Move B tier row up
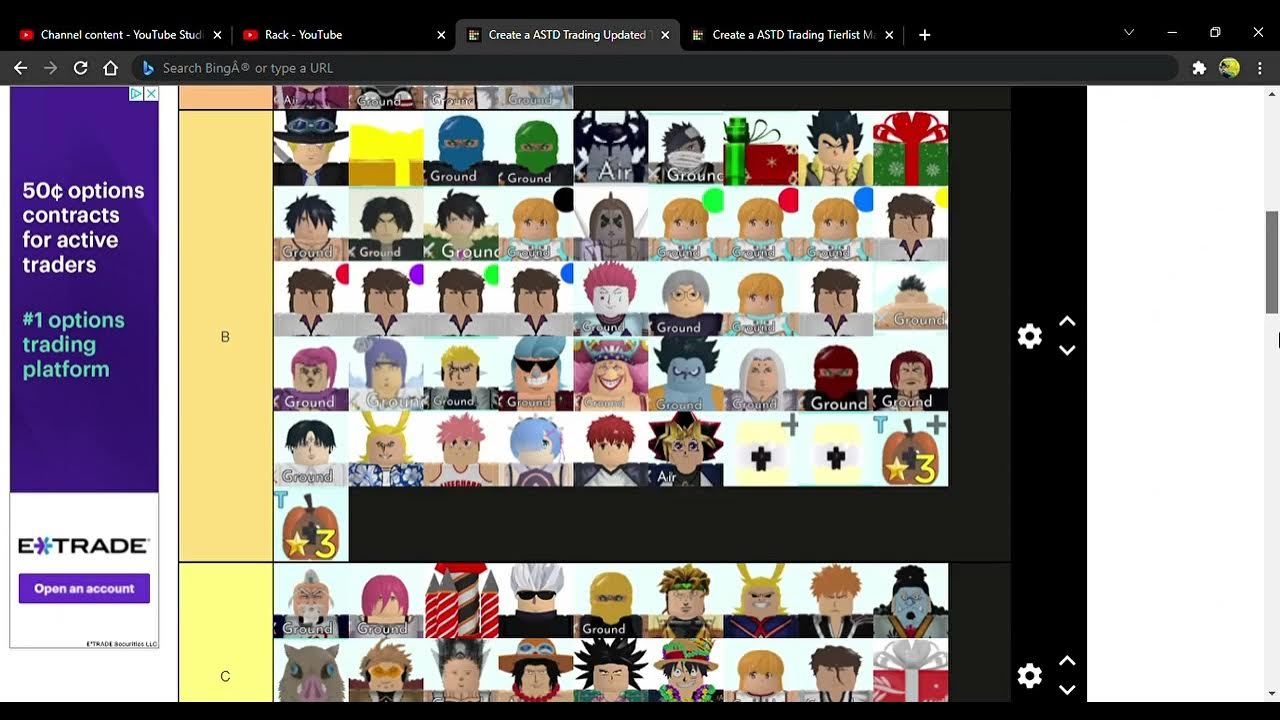Screen dimensions: 1280x720 pyautogui.click(x=1067, y=321)
